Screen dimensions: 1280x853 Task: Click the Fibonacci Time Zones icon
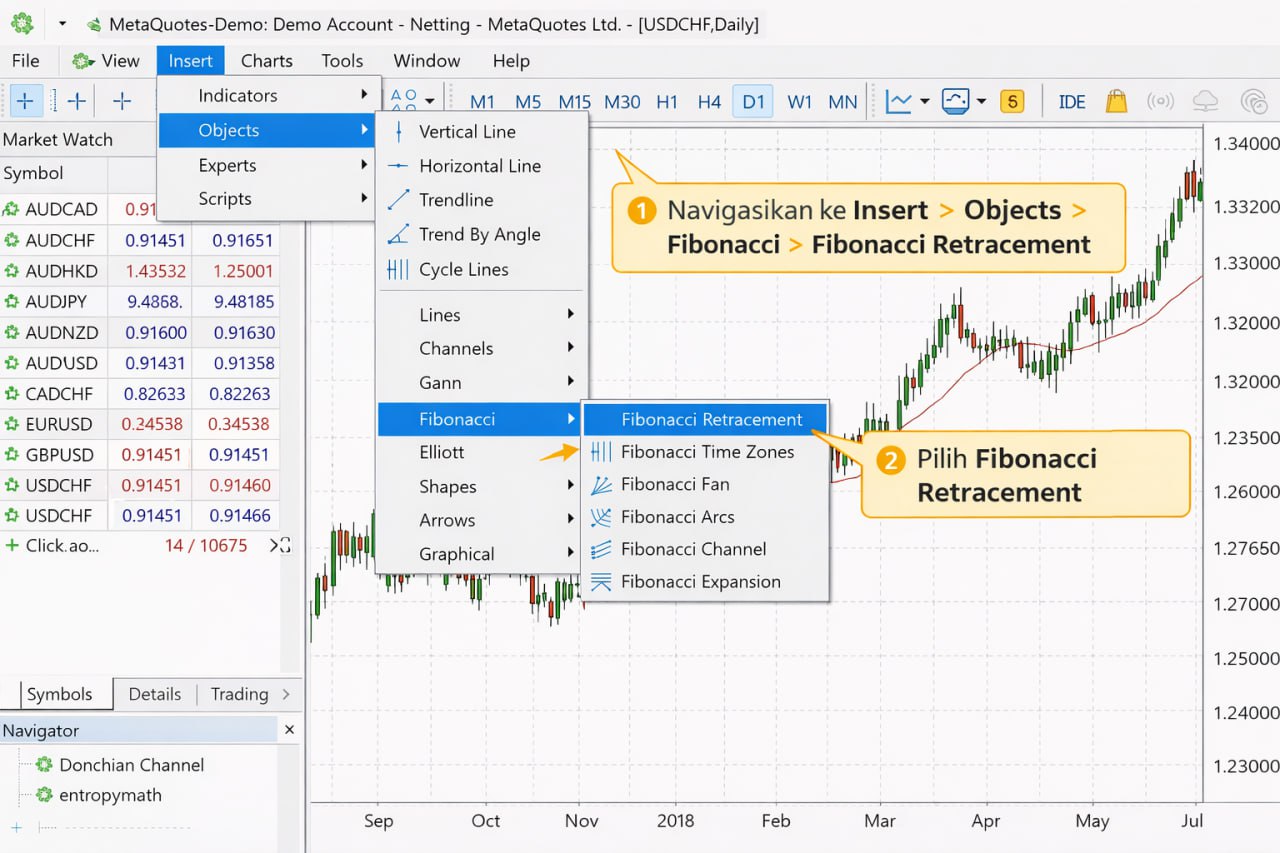tap(601, 452)
